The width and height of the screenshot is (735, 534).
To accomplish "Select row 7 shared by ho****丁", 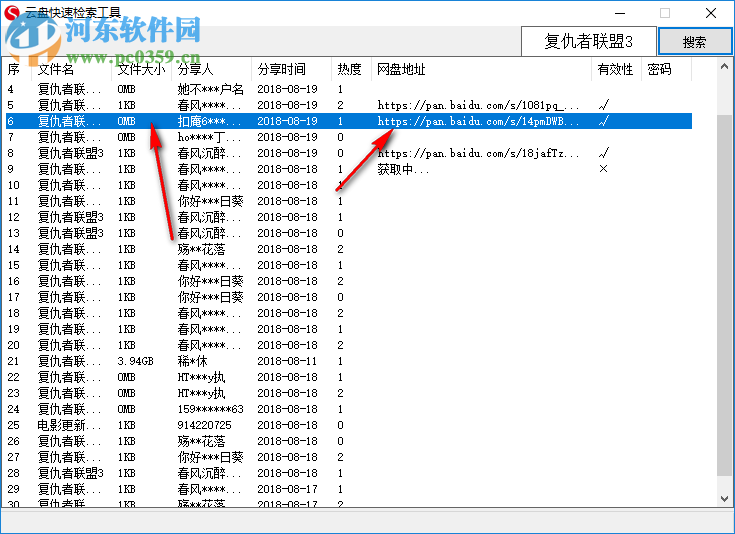I will click(x=349, y=137).
